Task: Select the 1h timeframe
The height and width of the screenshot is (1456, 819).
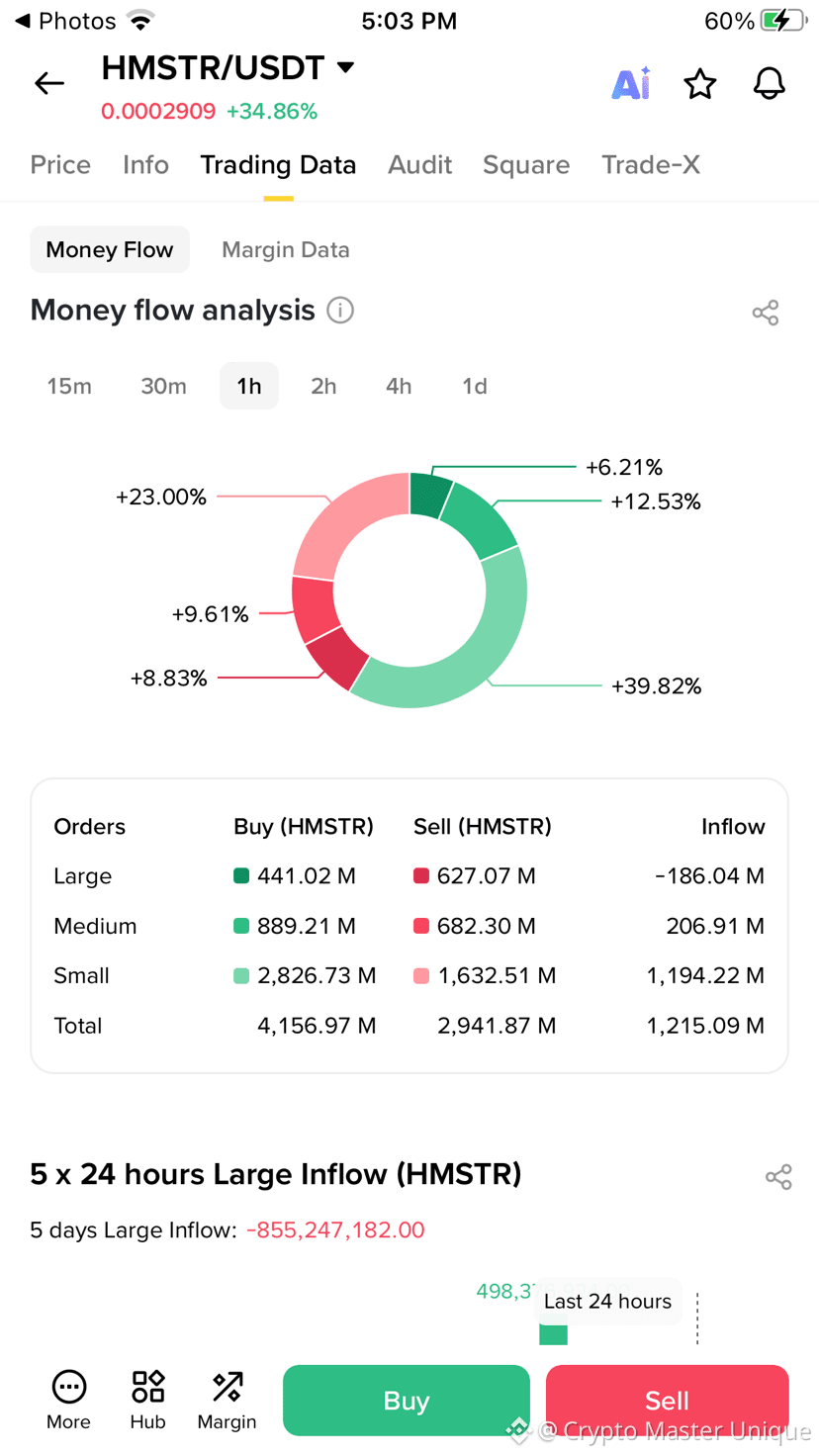Action: click(249, 386)
